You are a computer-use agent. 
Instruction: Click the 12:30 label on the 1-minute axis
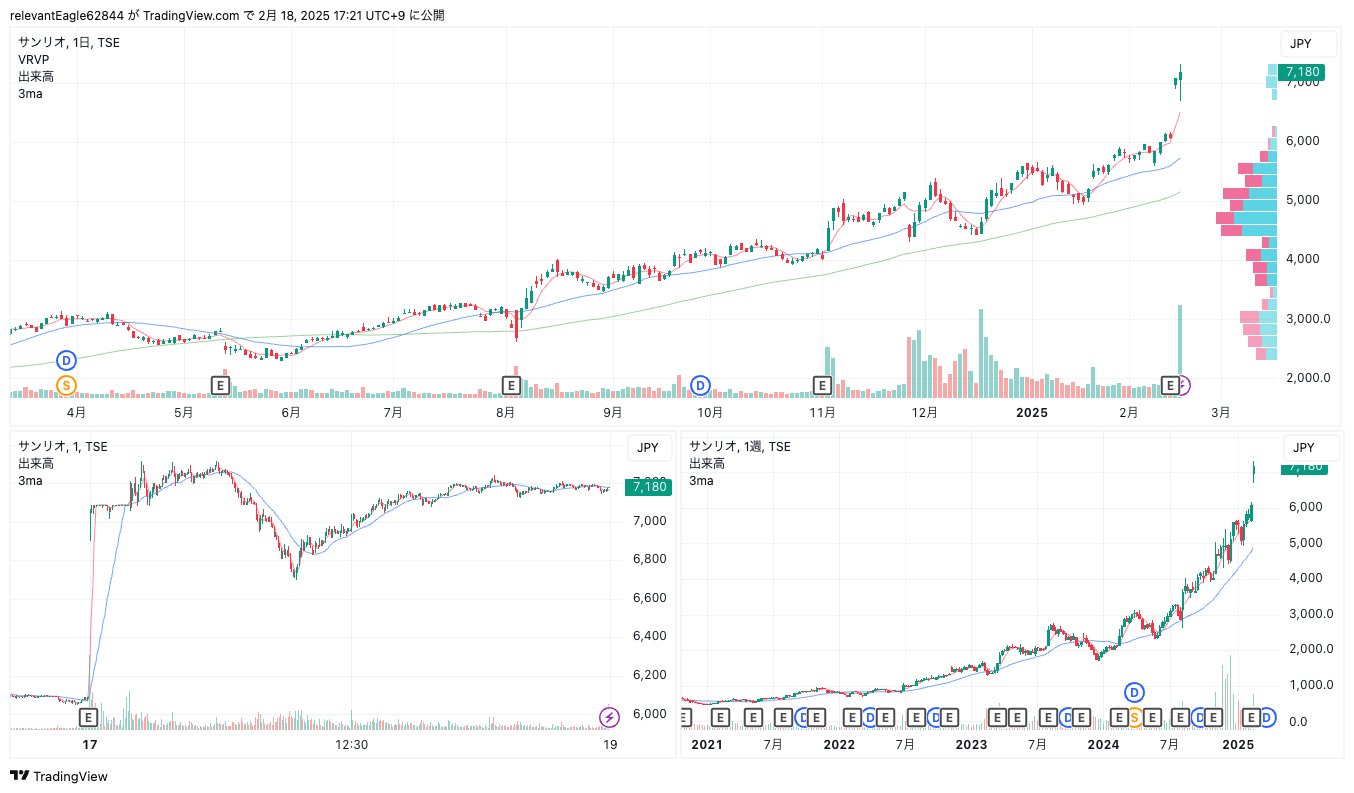(x=351, y=744)
